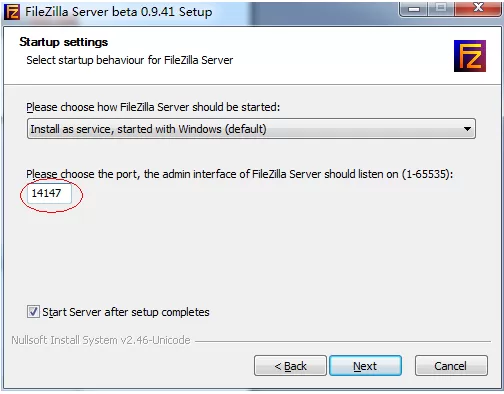Minimize the FileZilla Server Setup window
504x394 pixels.
pyautogui.click(x=414, y=9)
